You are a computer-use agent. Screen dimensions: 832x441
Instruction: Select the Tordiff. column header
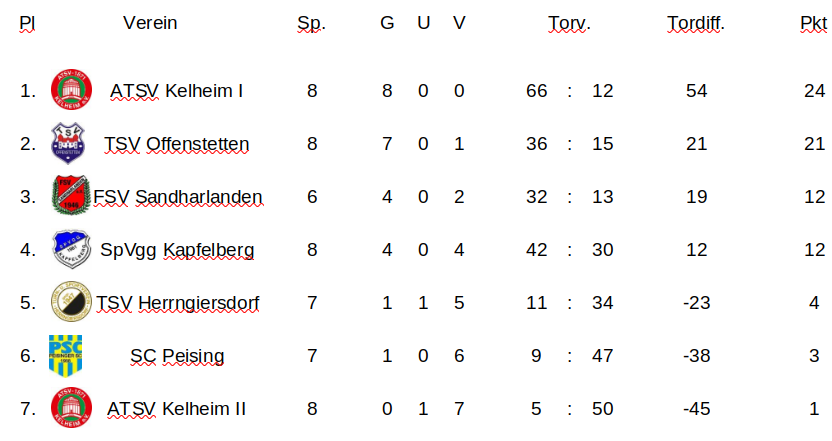696,23
